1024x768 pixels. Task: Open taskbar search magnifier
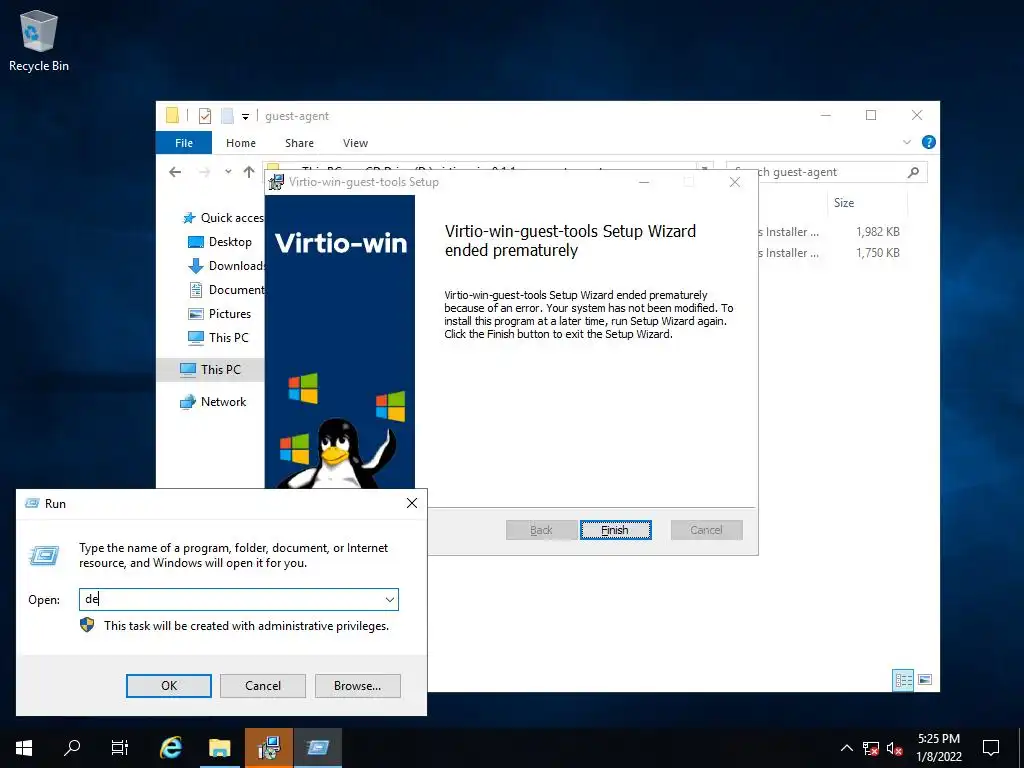(x=72, y=747)
